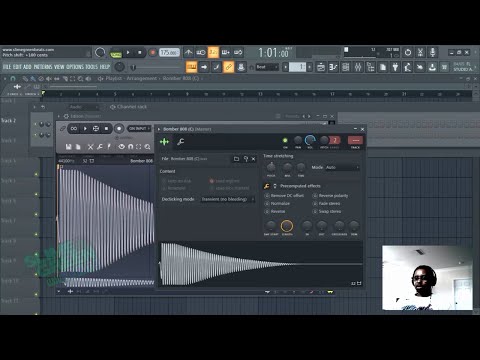
Task: Click the tempo tapper icon
Action: point(408,67)
